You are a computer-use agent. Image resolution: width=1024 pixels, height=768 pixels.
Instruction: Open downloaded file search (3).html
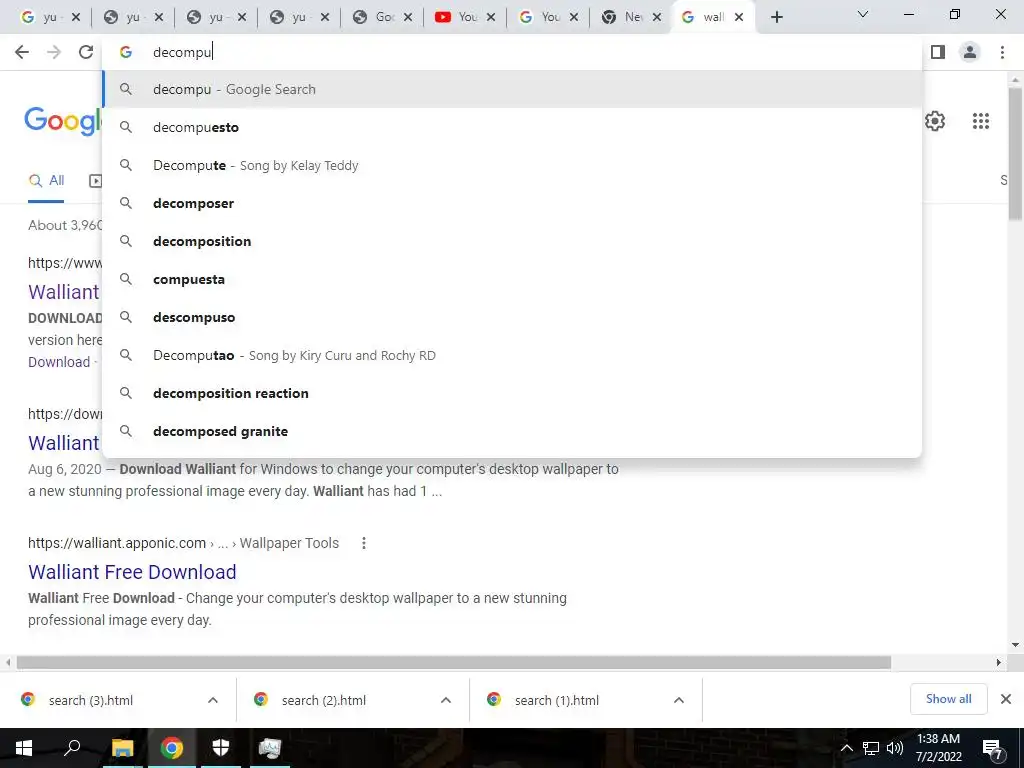91,700
